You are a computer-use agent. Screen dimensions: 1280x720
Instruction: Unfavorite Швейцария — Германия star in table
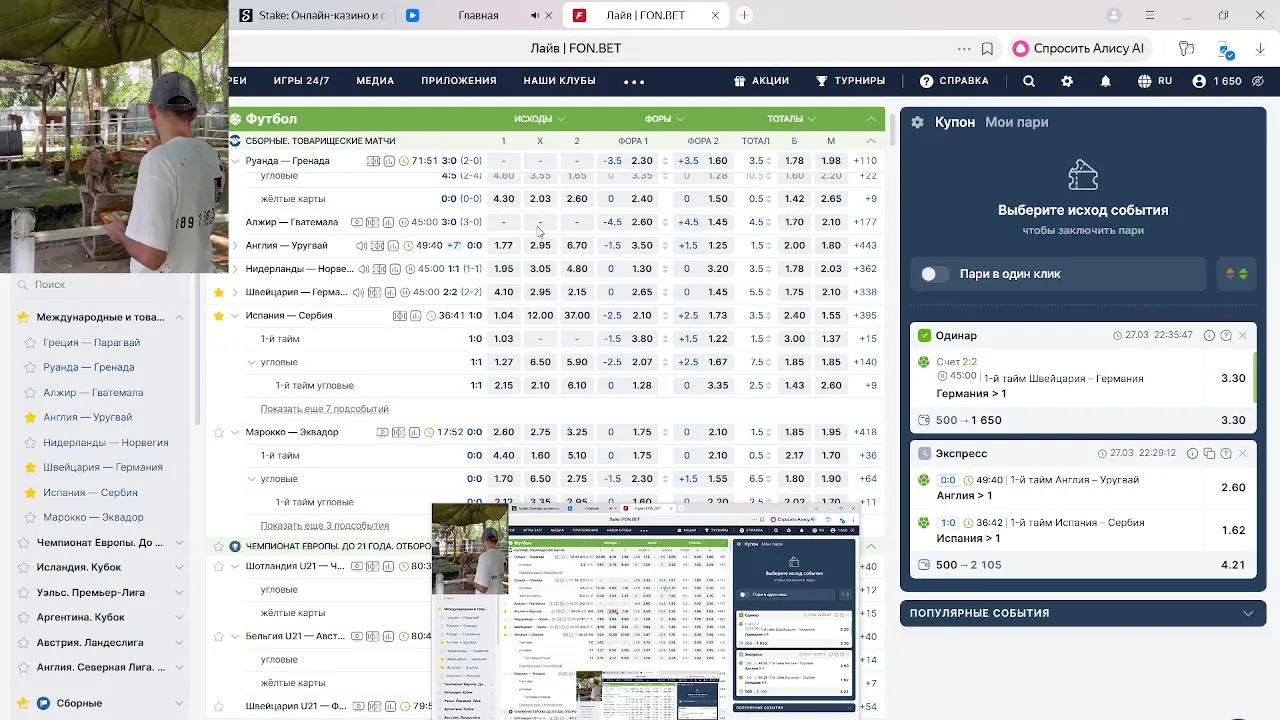(x=219, y=293)
